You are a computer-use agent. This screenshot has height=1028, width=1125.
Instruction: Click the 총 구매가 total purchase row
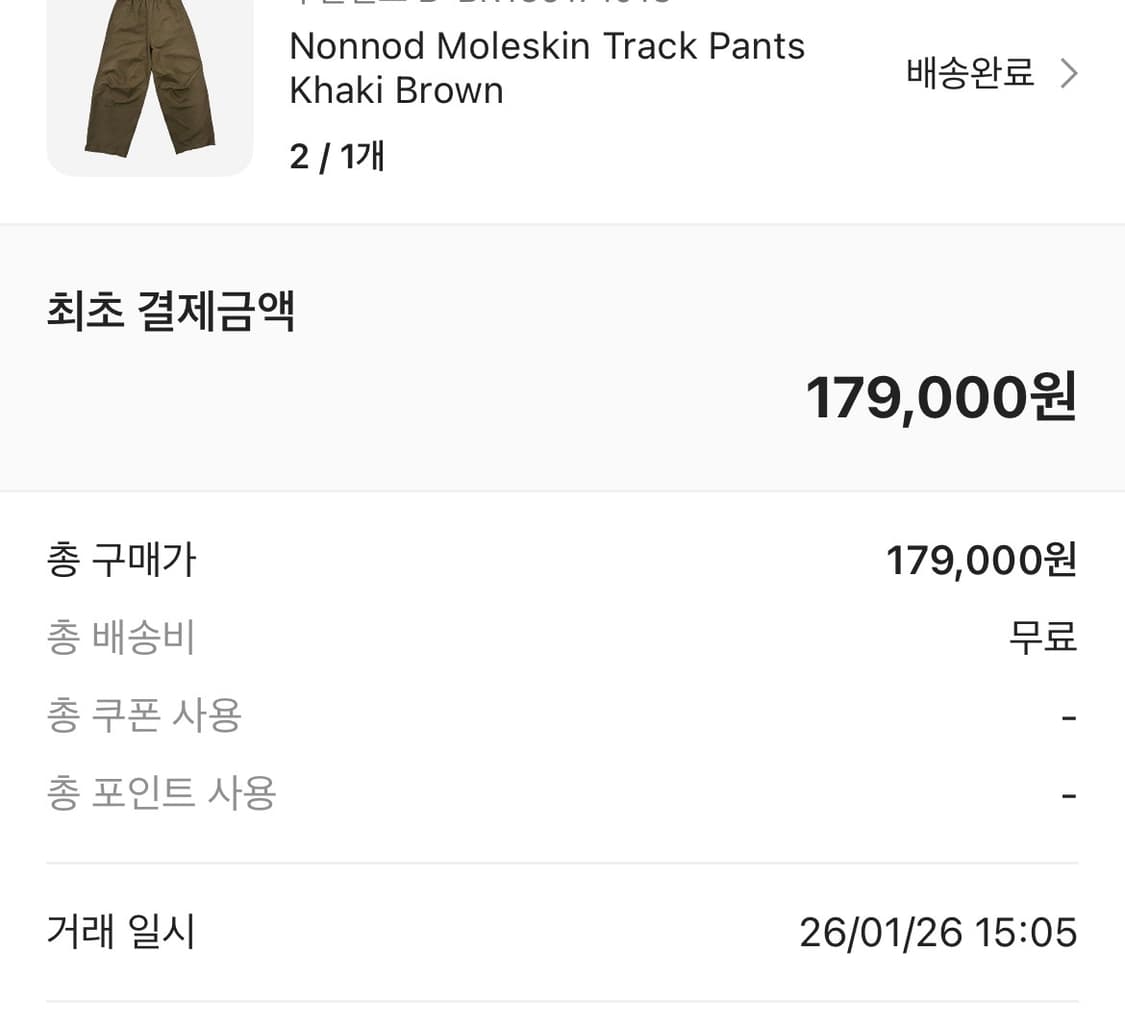[x=121, y=560]
